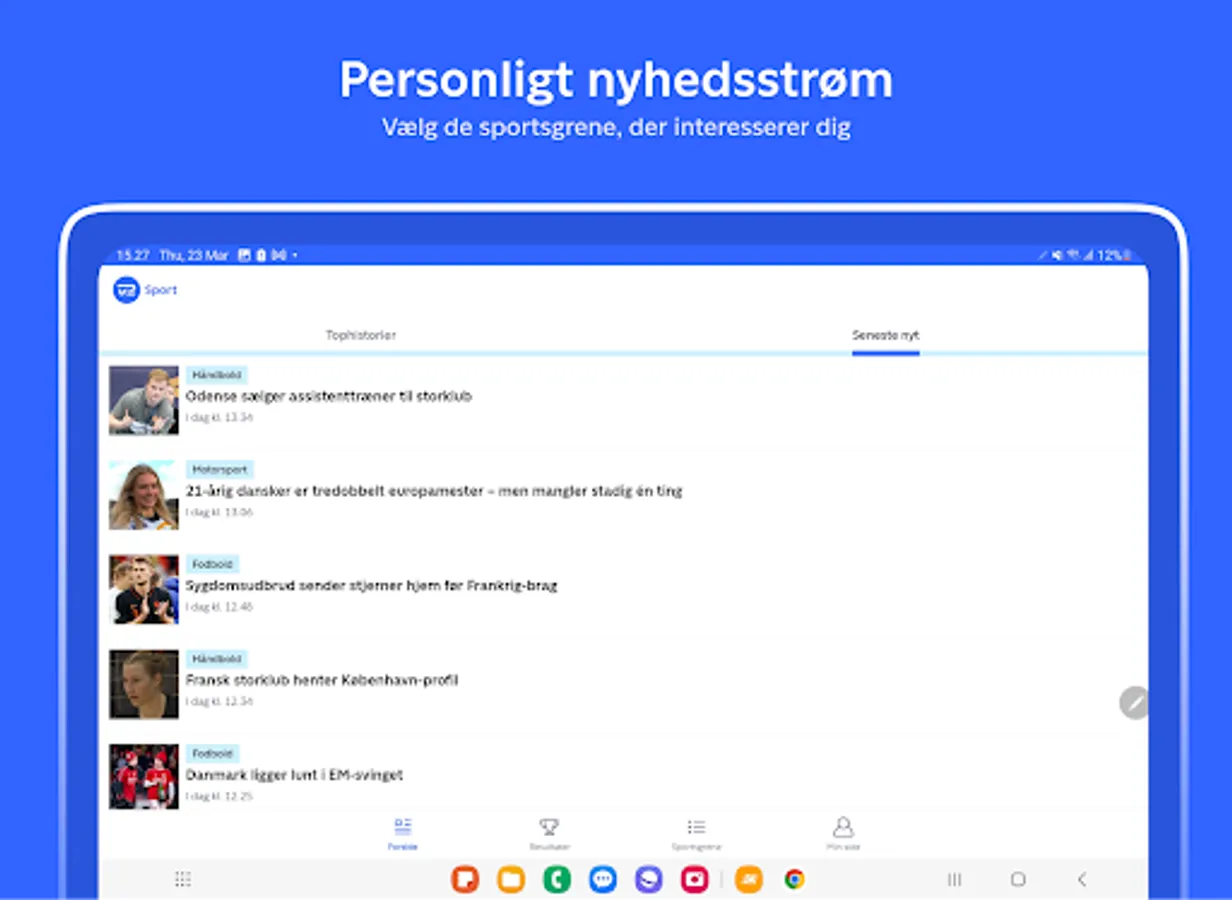The width and height of the screenshot is (1232, 900).
Task: Click the status bar clock 15.27
Action: pos(133,255)
